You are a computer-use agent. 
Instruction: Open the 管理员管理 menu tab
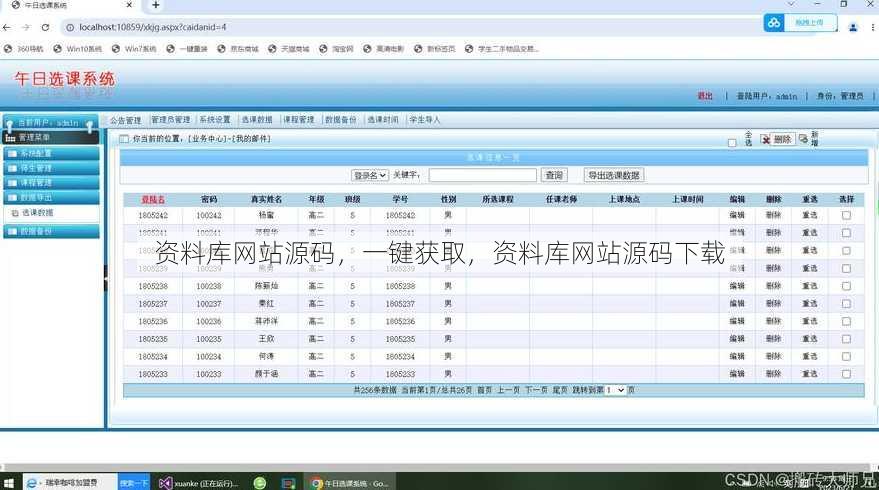point(170,120)
